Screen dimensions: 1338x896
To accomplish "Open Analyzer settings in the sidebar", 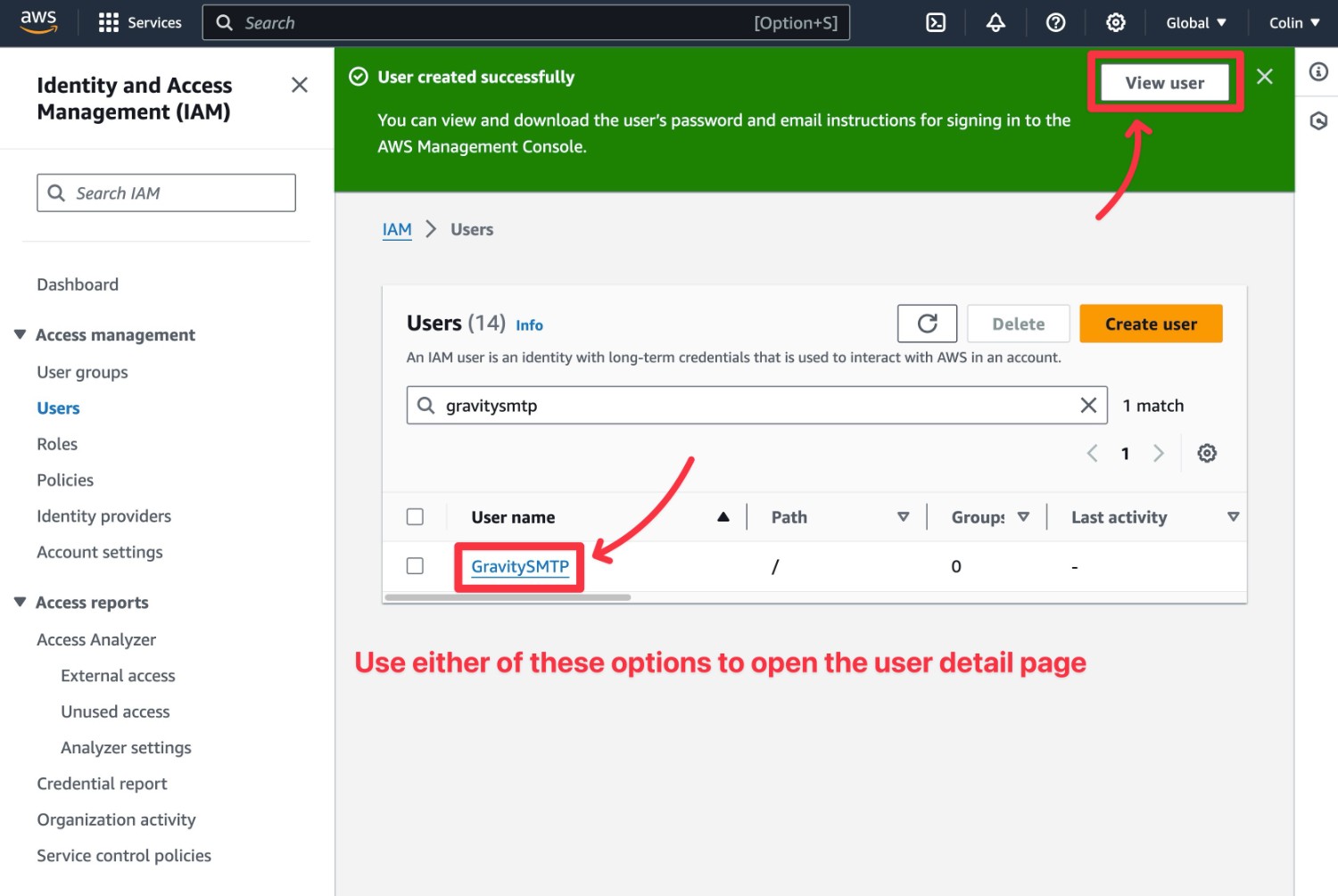I will pos(126,748).
